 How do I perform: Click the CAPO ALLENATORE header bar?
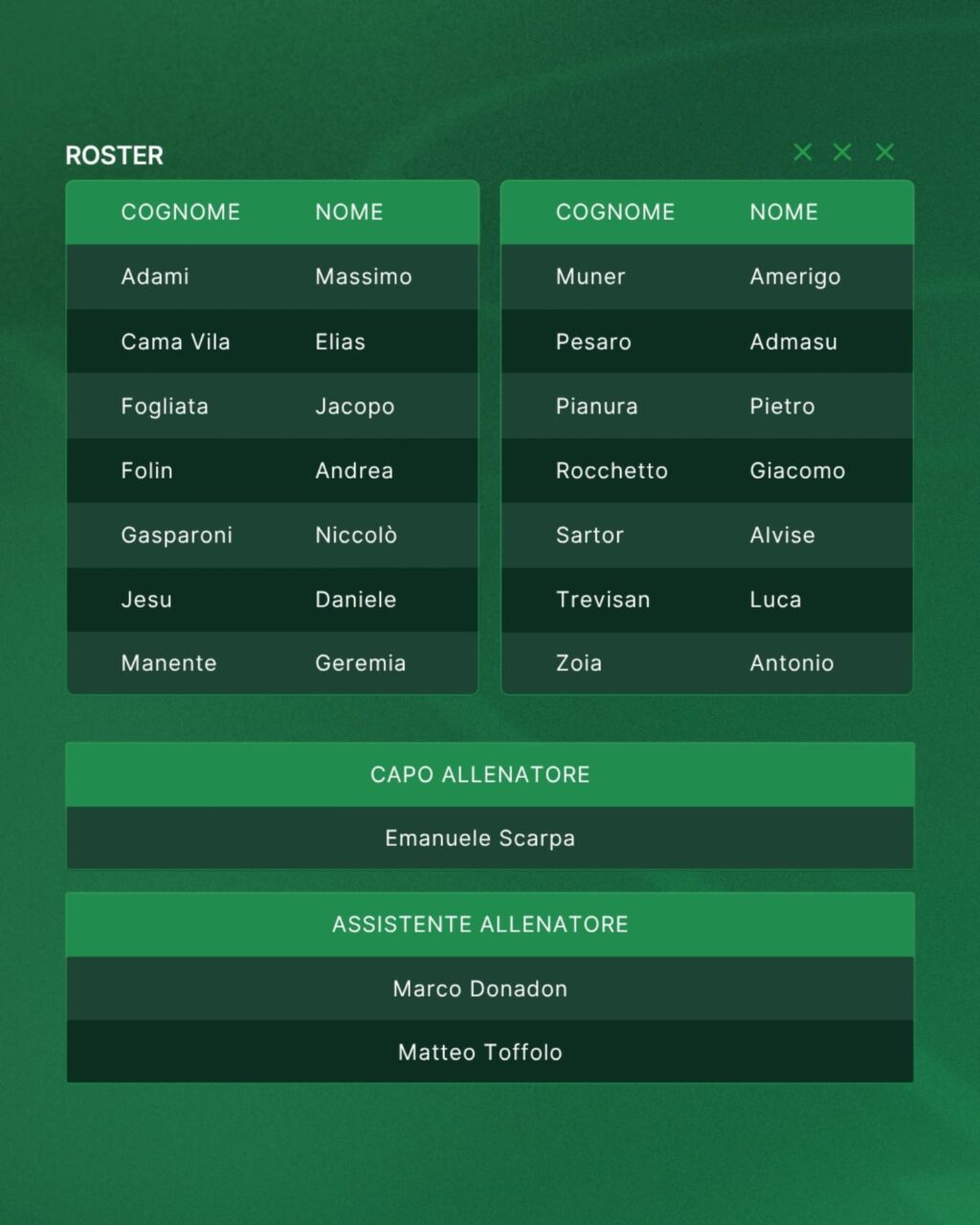490,774
